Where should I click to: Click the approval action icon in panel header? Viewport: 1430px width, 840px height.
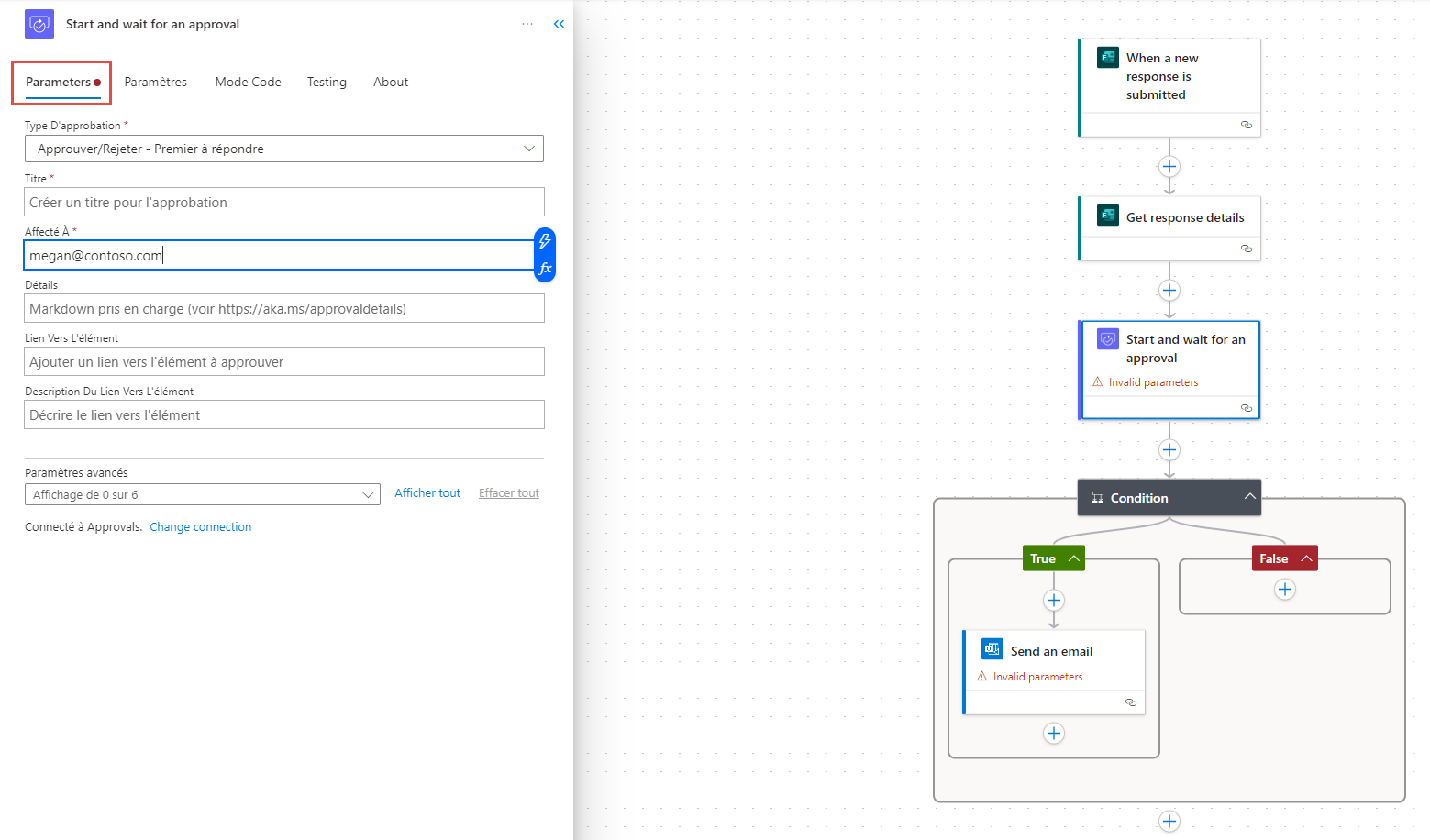(x=39, y=24)
